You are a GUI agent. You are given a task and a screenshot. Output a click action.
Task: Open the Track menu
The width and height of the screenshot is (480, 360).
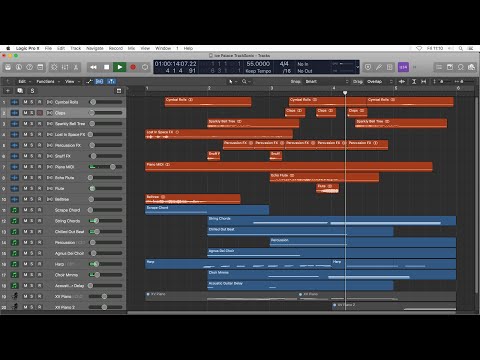(76, 48)
